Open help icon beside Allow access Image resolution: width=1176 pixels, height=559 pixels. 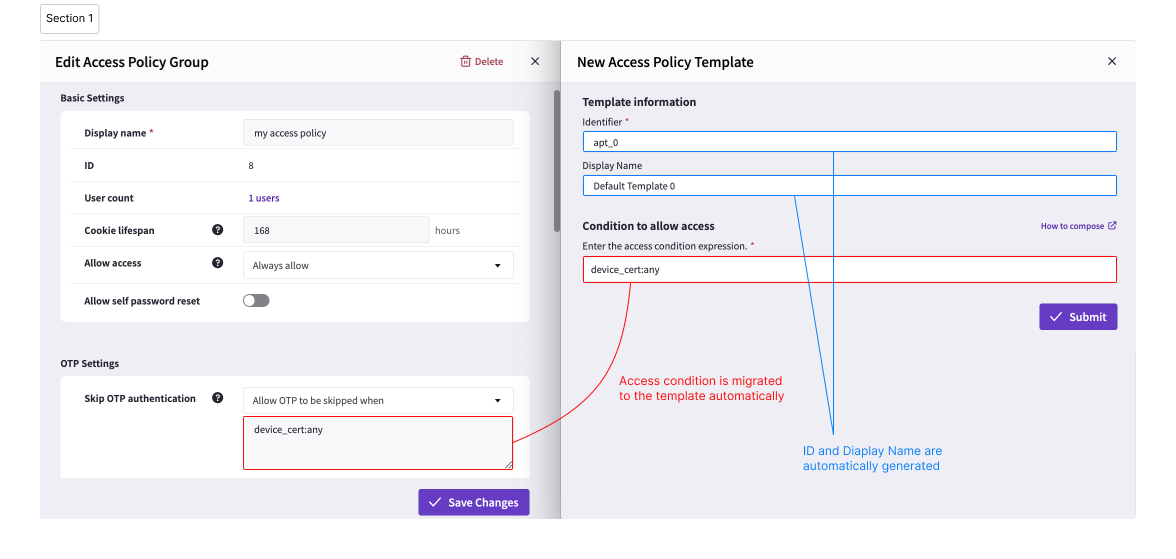click(x=218, y=263)
